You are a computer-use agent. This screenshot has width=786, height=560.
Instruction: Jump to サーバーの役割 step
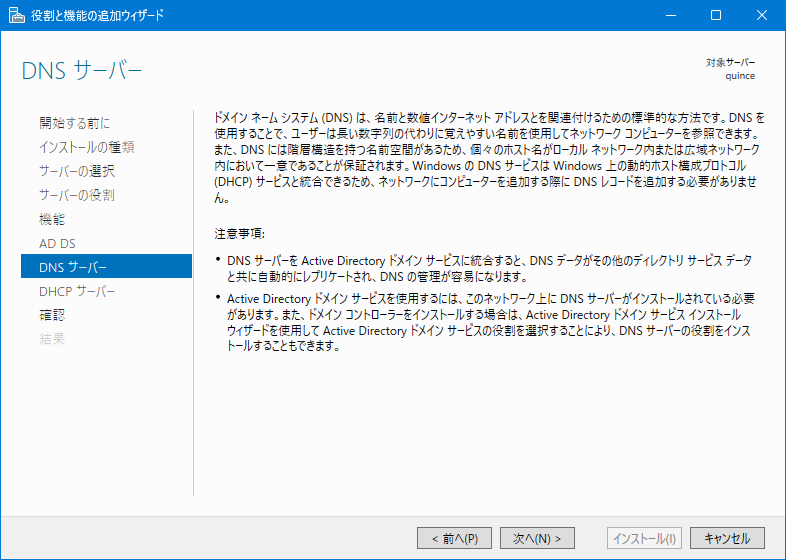tap(77, 195)
